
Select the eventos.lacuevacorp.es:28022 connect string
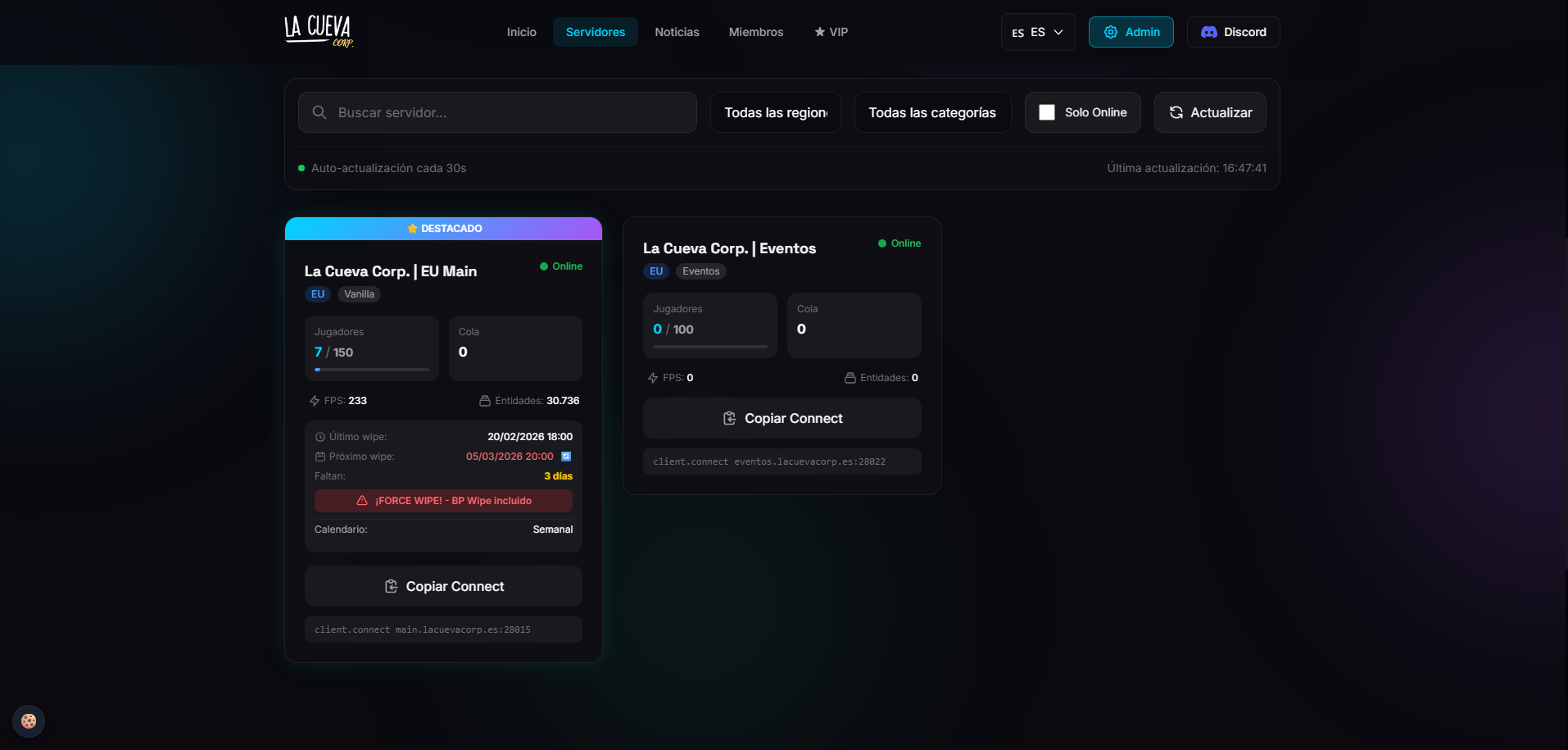pyautogui.click(x=782, y=461)
